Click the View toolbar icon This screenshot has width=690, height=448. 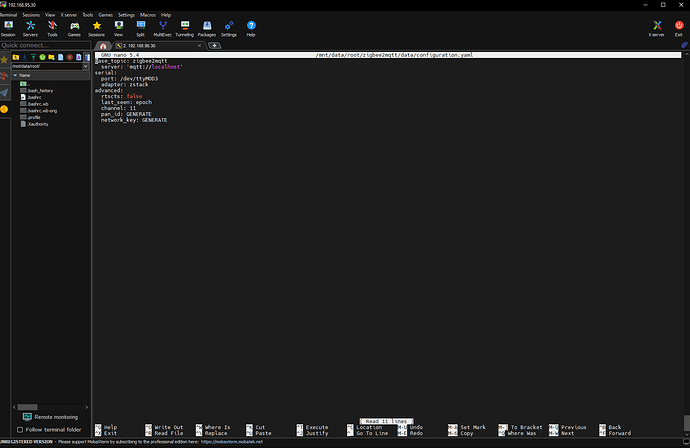[x=118, y=29]
